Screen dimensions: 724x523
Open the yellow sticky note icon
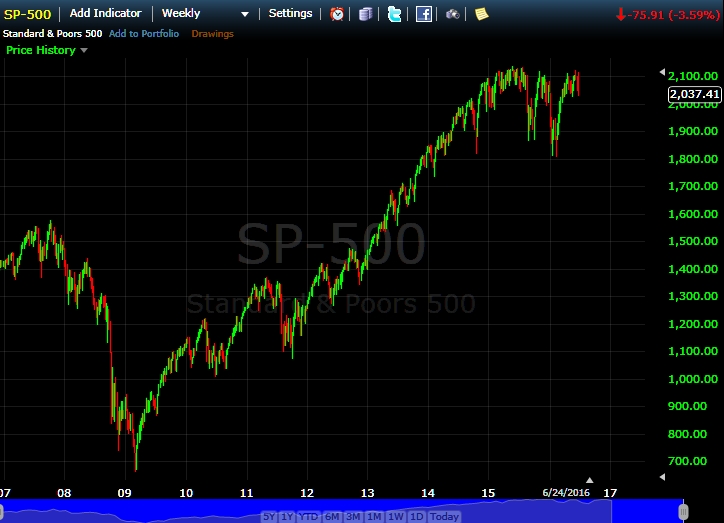[x=481, y=14]
